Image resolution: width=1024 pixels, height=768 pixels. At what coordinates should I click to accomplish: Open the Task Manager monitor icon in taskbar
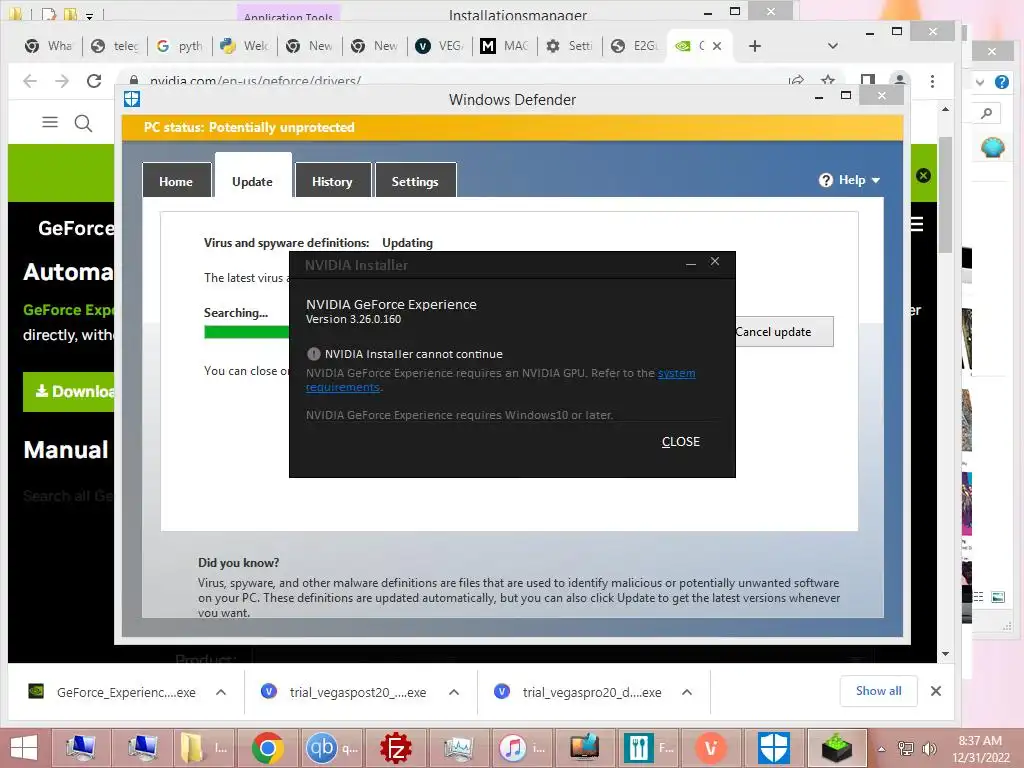point(458,748)
